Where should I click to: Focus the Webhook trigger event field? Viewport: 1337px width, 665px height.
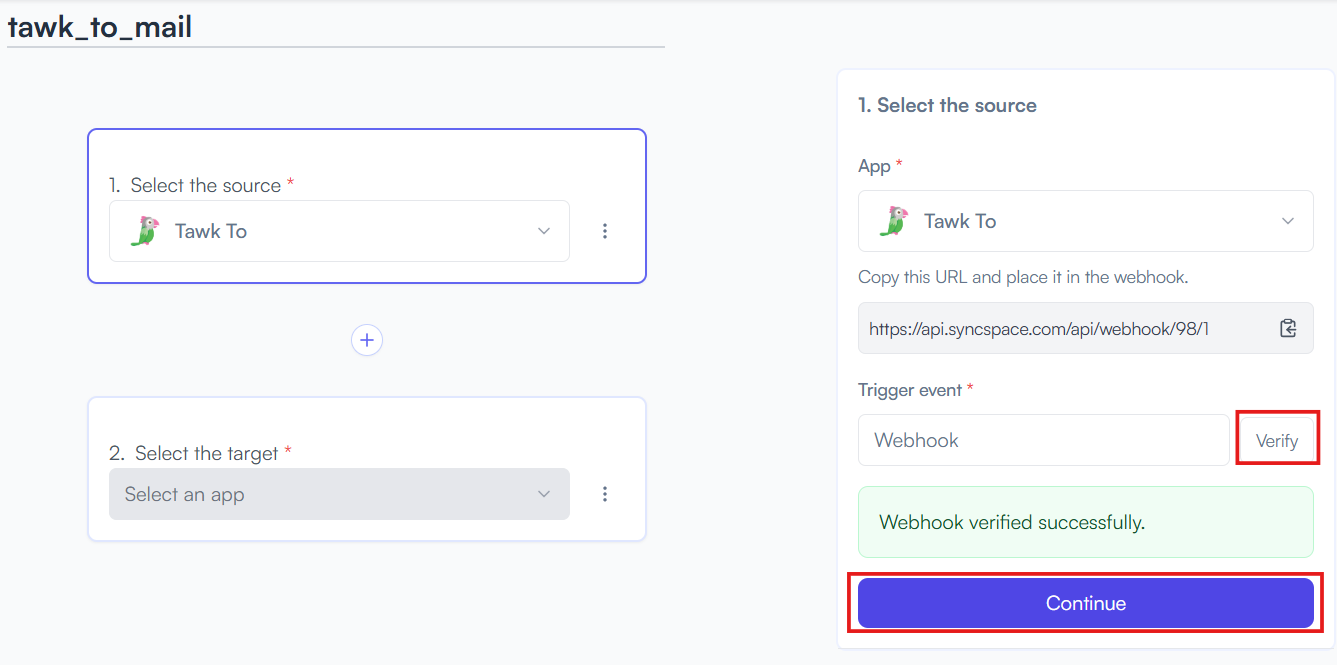[1044, 440]
